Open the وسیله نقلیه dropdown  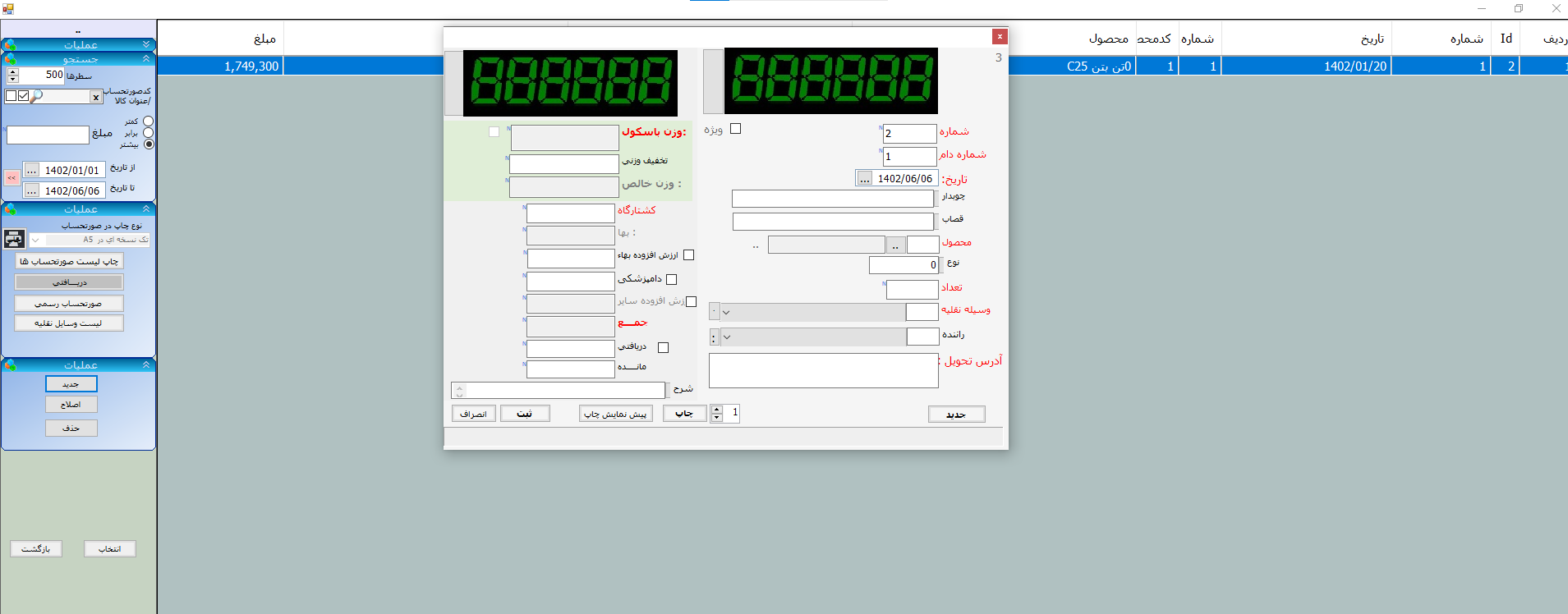pos(726,312)
